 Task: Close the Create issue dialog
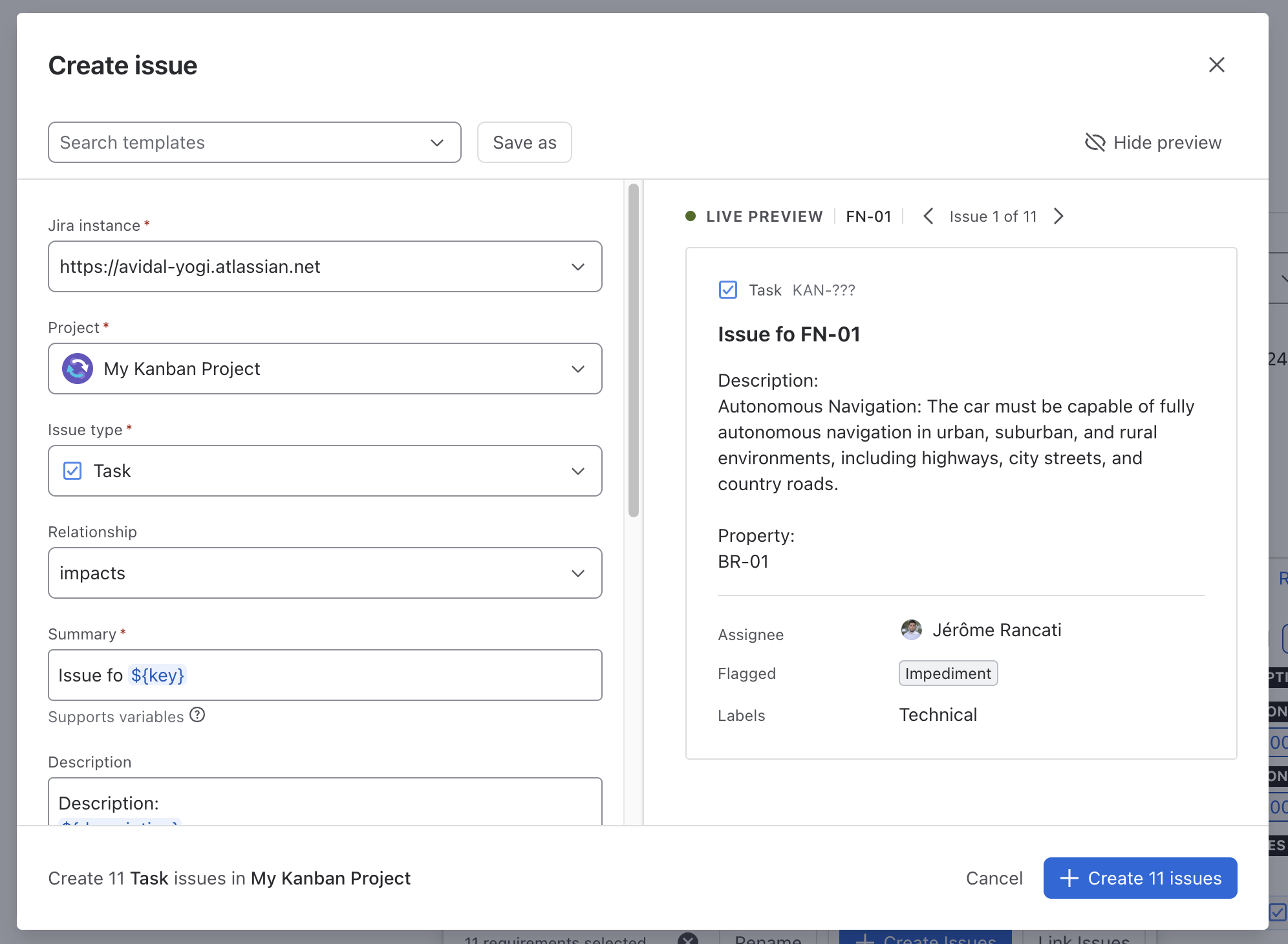point(1216,65)
